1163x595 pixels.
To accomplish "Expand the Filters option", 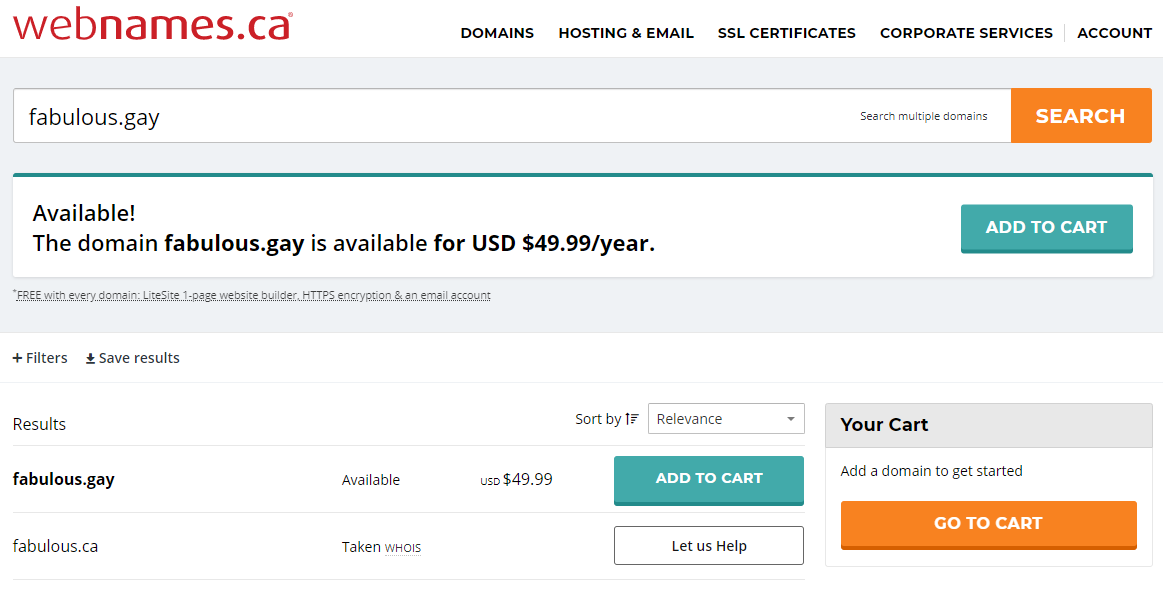I will pos(40,358).
